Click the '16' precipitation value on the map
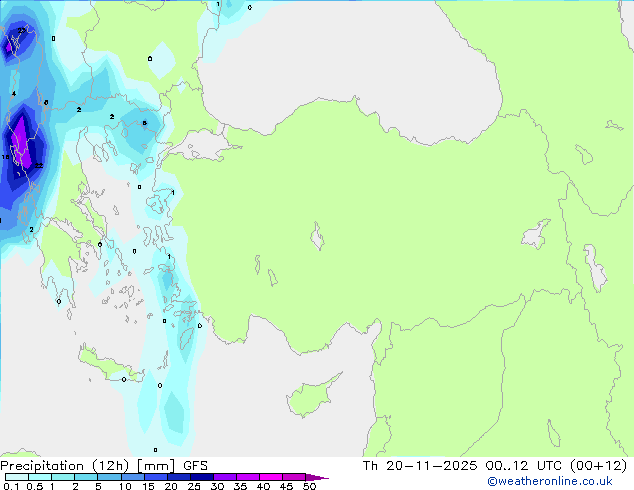The width and height of the screenshot is (634, 490). coord(5,157)
